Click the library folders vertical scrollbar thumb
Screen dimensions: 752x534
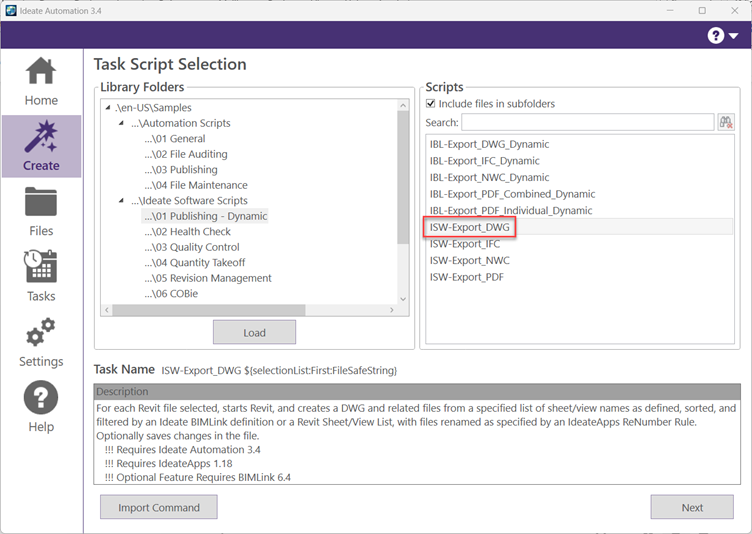[x=403, y=178]
